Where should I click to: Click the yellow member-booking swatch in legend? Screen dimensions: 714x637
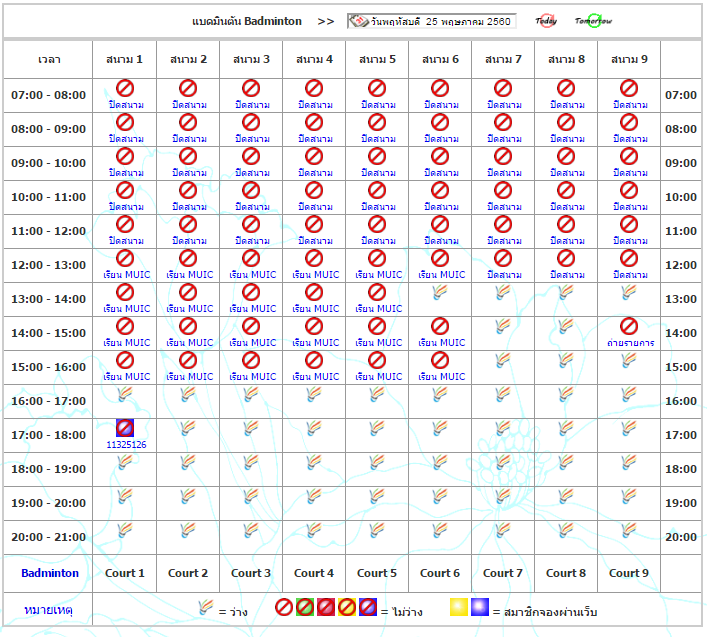pos(459,607)
